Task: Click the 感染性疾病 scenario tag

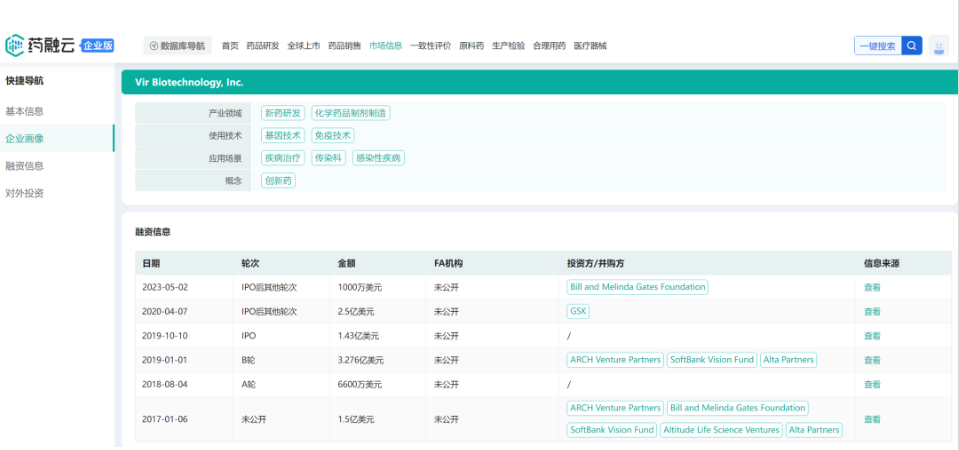Action: [x=378, y=158]
